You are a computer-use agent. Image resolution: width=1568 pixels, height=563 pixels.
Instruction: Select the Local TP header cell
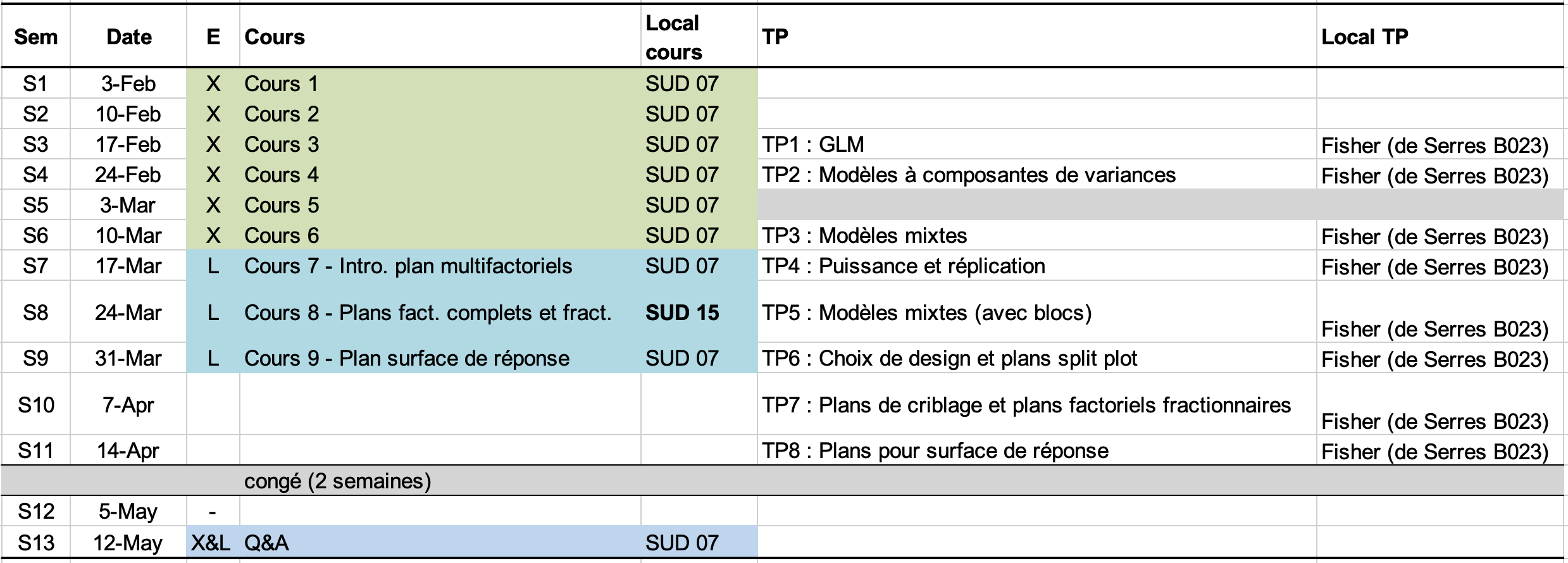click(x=1364, y=37)
